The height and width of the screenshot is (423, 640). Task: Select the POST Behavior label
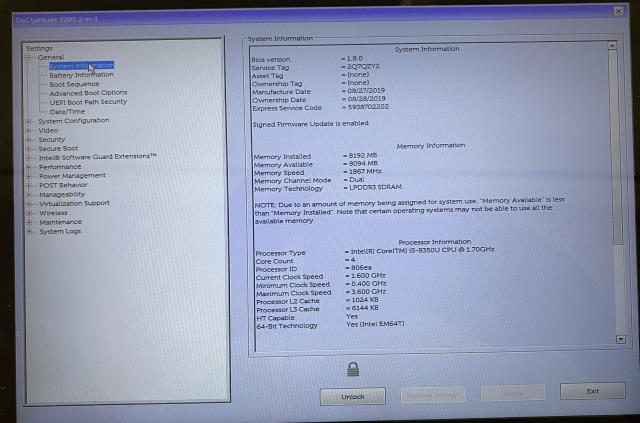coord(63,185)
